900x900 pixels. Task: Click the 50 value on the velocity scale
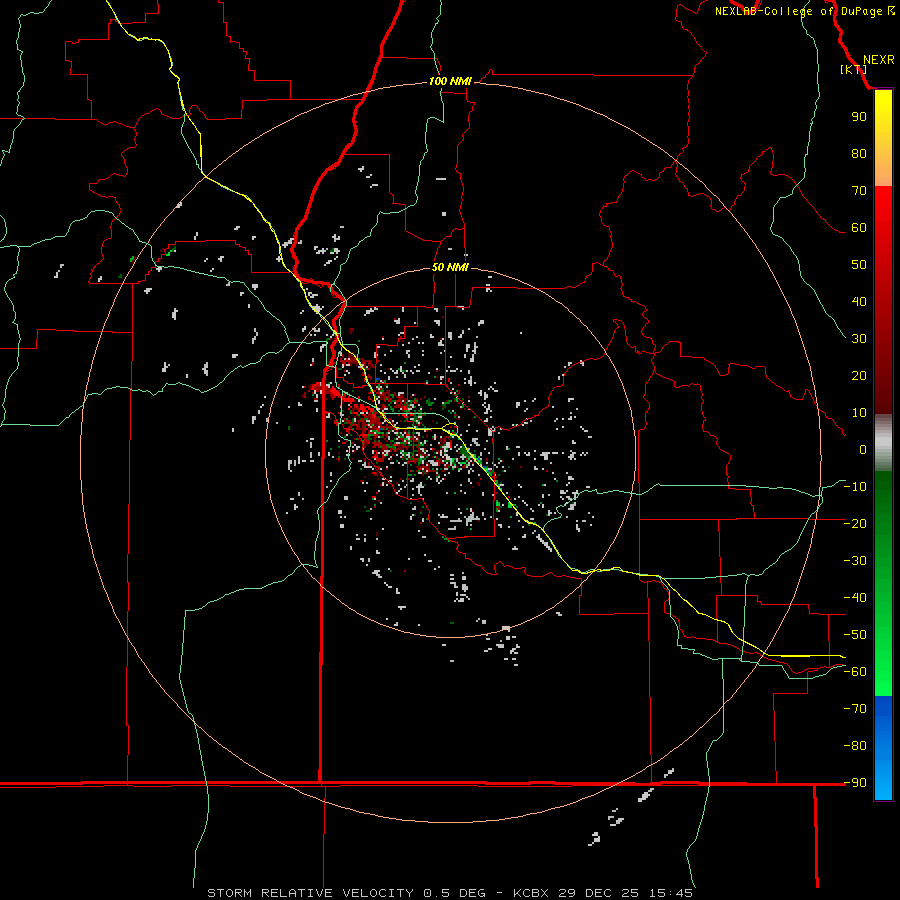859,265
